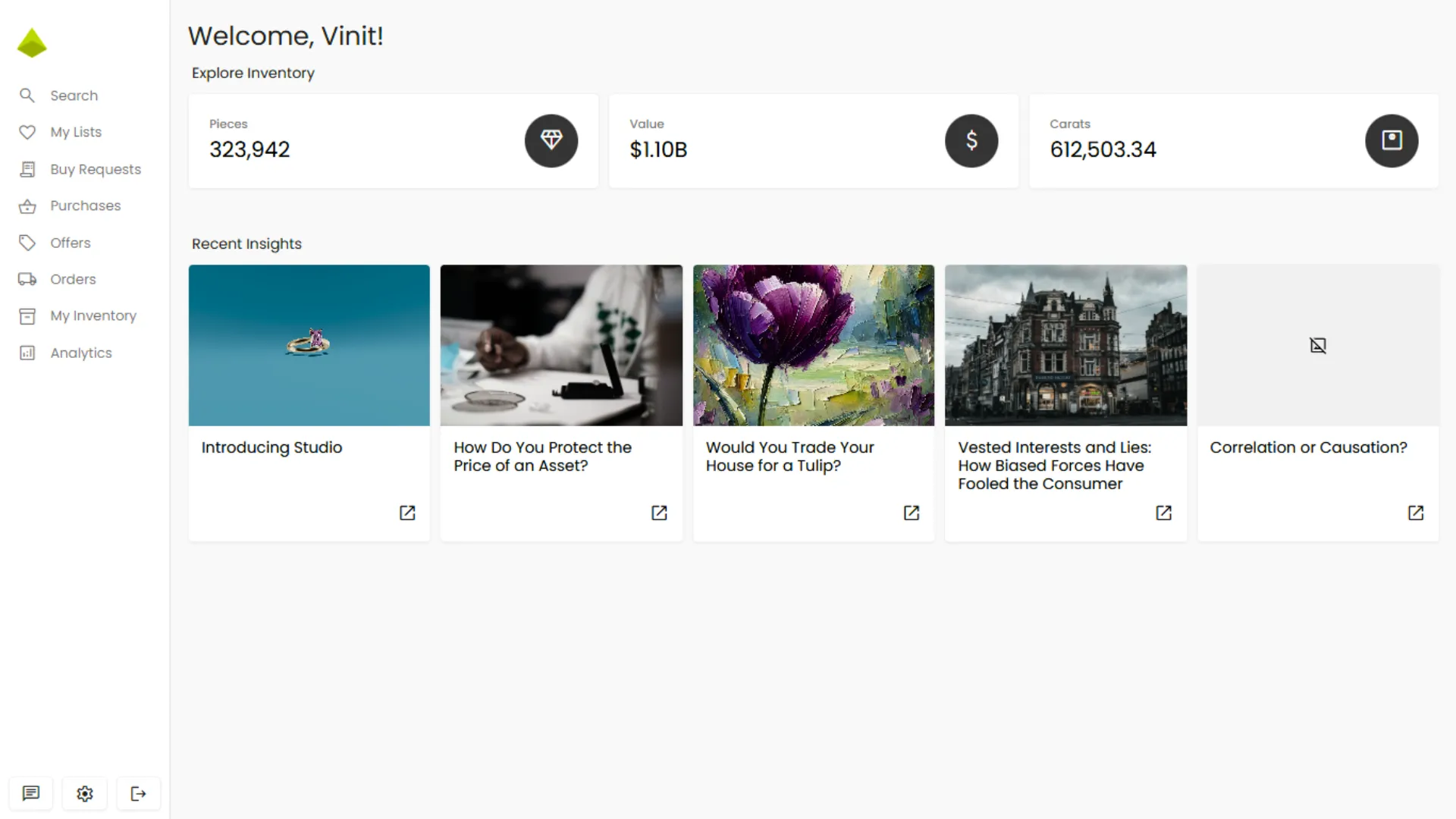Open article How Do You Protect the Price
The height and width of the screenshot is (819, 1456).
point(542,457)
